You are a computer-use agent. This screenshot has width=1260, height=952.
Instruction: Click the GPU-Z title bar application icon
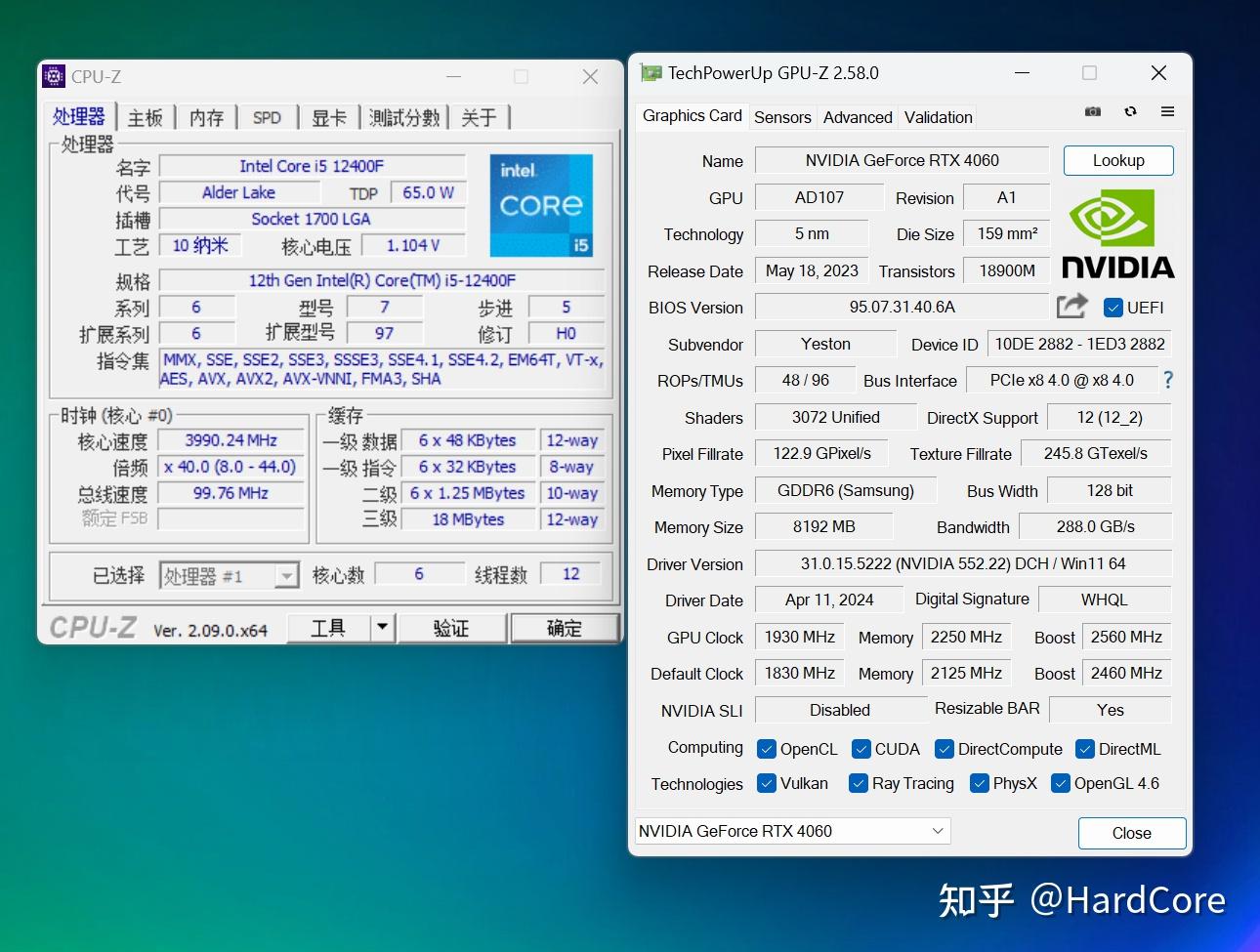(651, 72)
